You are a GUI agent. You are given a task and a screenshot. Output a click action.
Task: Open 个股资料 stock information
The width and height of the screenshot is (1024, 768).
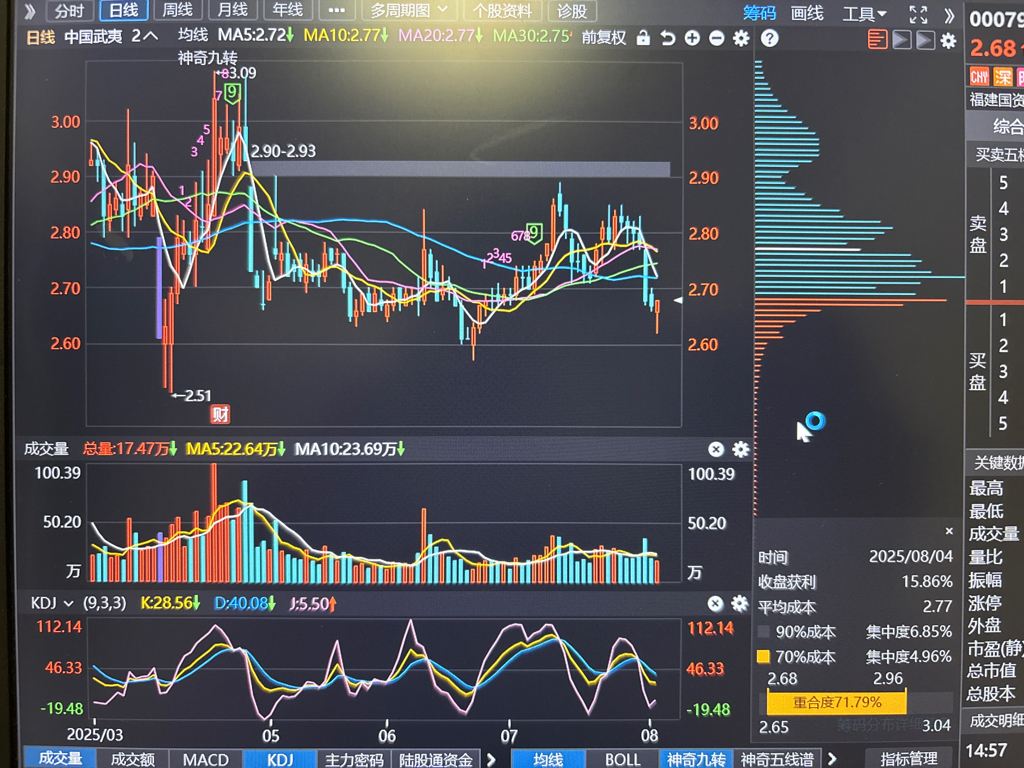click(x=502, y=11)
